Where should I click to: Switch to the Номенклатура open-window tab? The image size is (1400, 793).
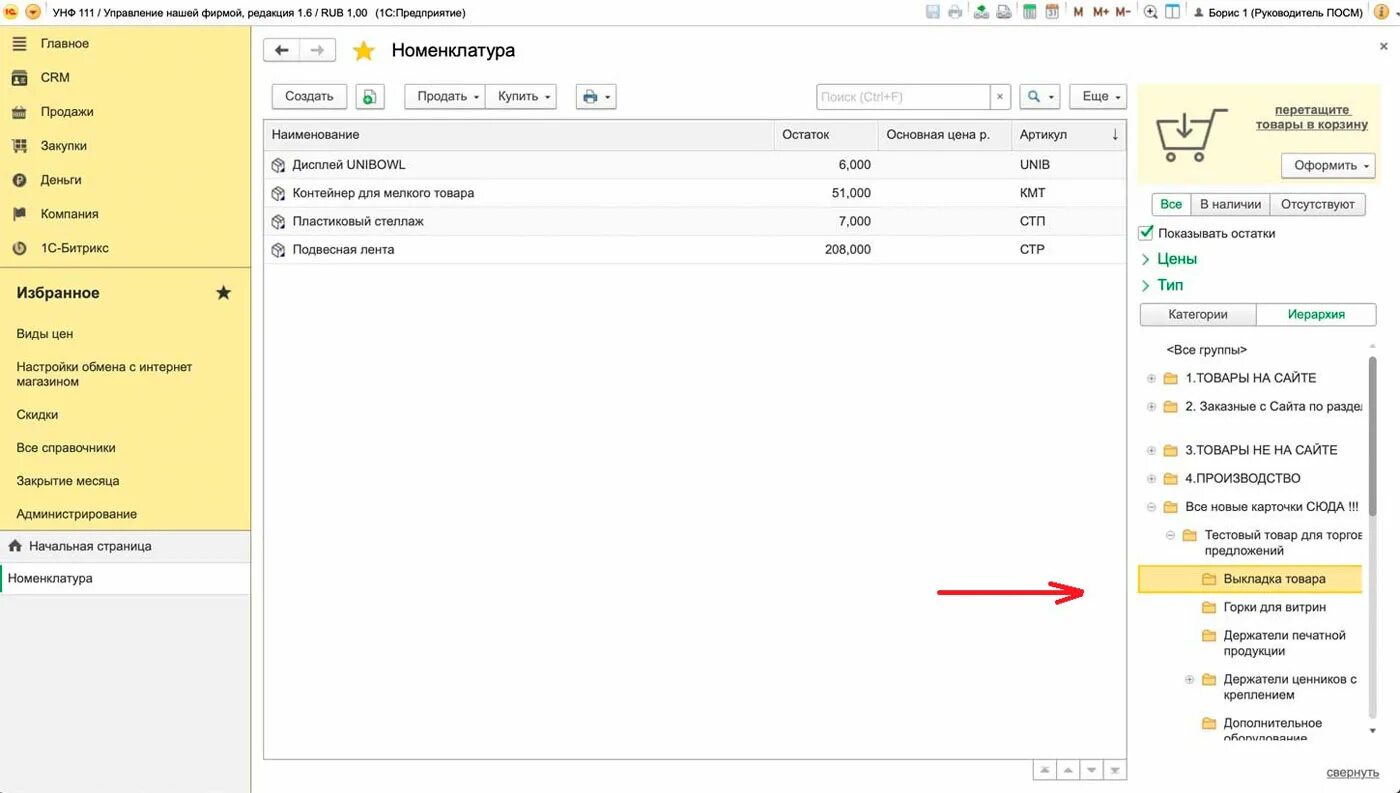click(125, 579)
